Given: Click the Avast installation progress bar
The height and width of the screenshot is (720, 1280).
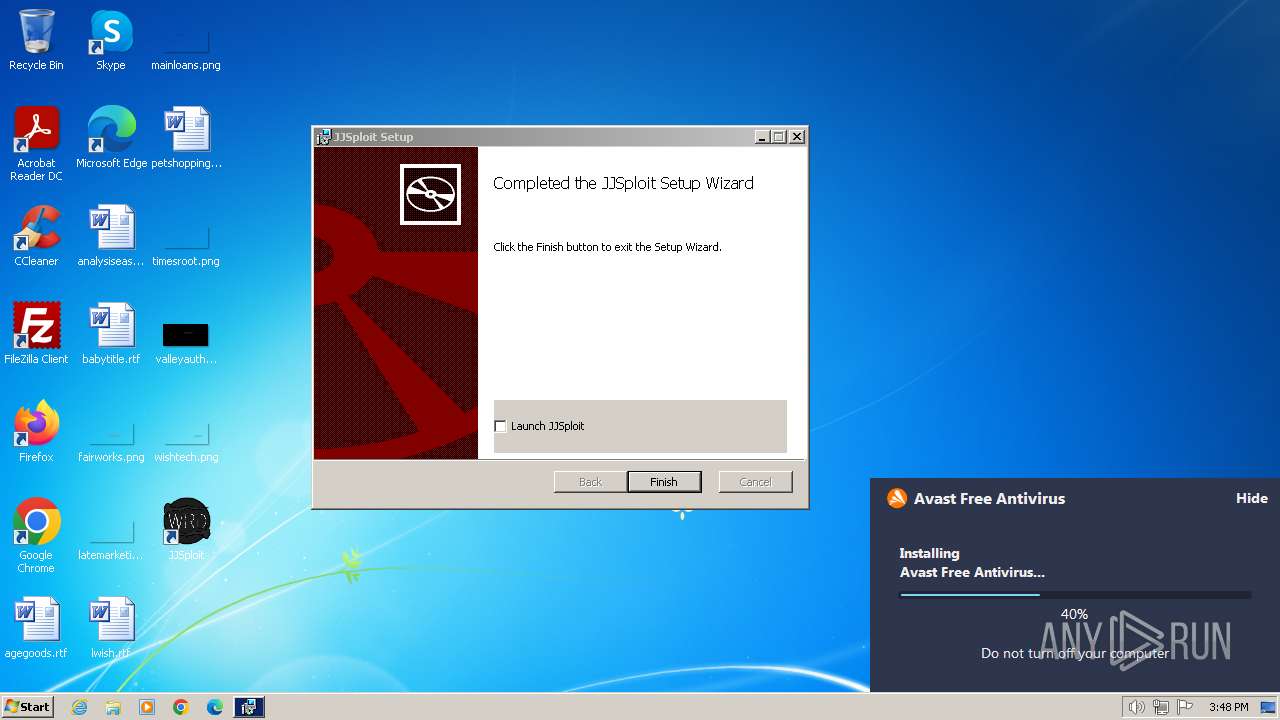Looking at the screenshot, I should coord(1075,595).
